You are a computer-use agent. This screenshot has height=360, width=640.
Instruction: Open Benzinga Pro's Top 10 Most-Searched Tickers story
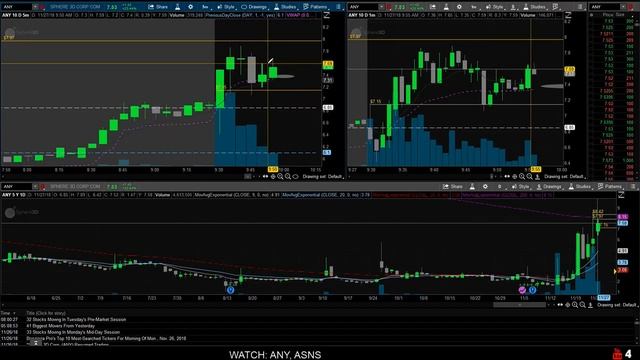click(106, 338)
